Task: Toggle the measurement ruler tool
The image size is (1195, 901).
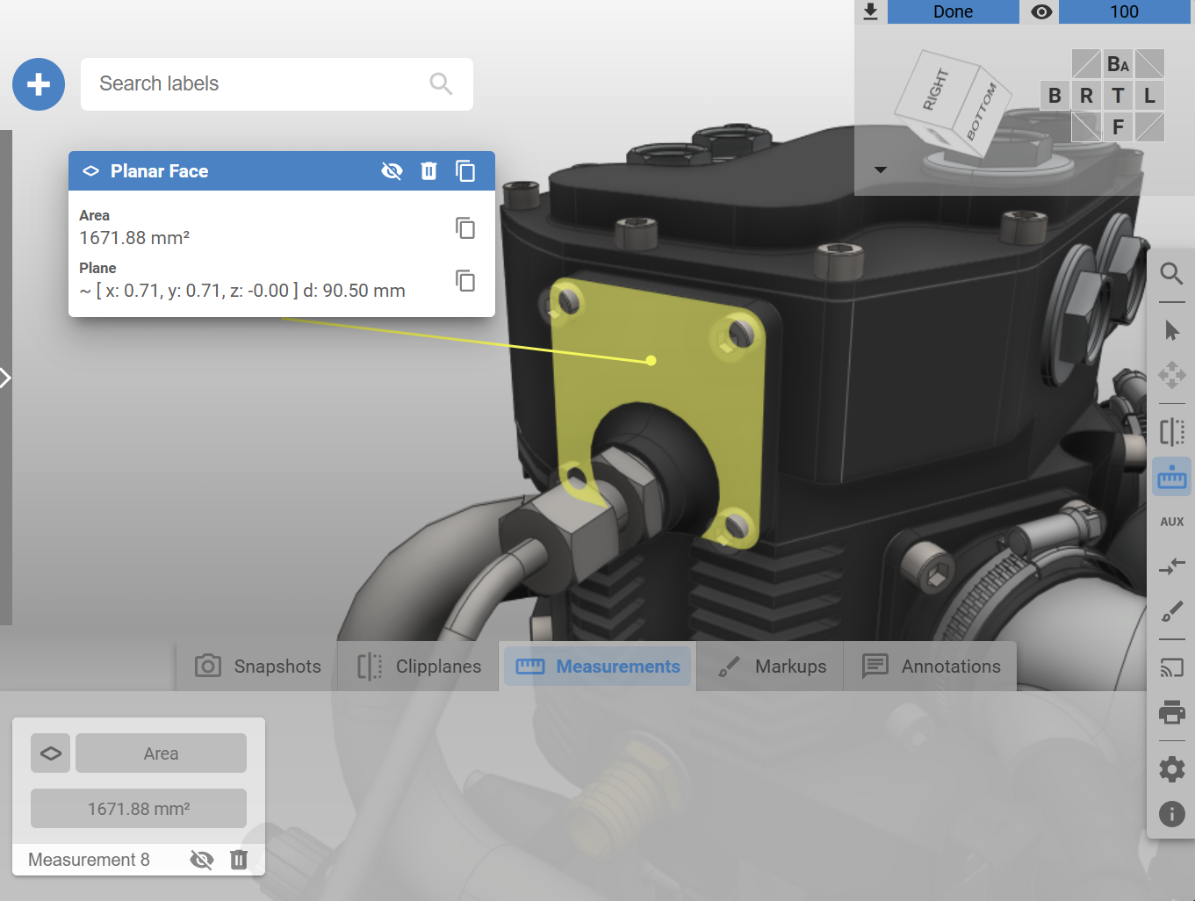Action: pos(1171,477)
